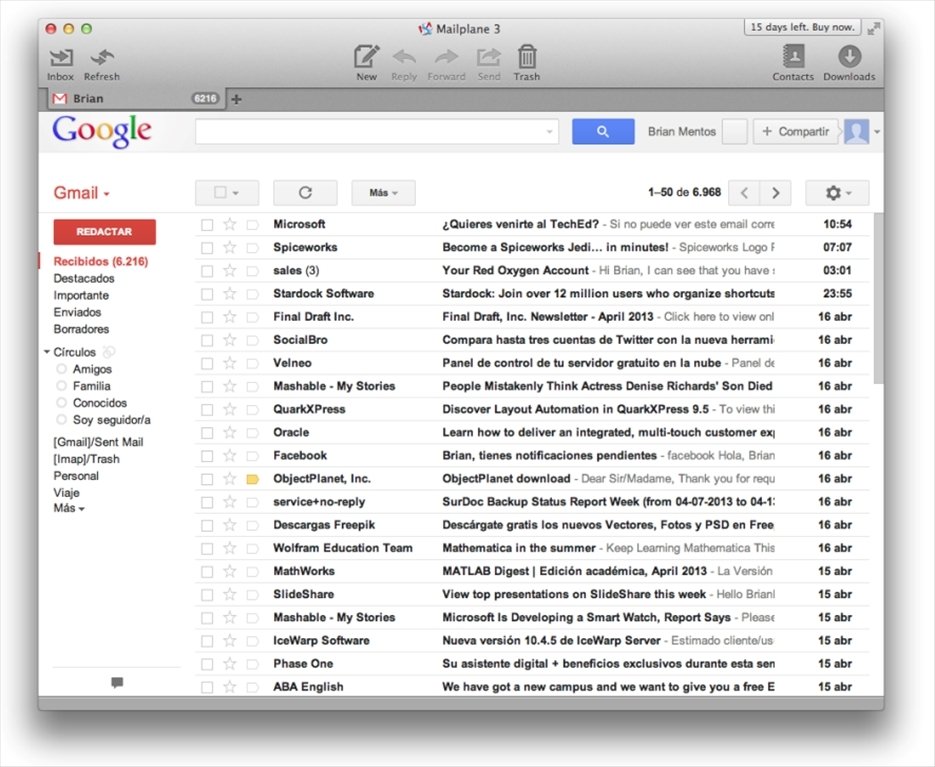Click the message list vertical scrollbar
935x767 pixels.
pyautogui.click(x=878, y=298)
